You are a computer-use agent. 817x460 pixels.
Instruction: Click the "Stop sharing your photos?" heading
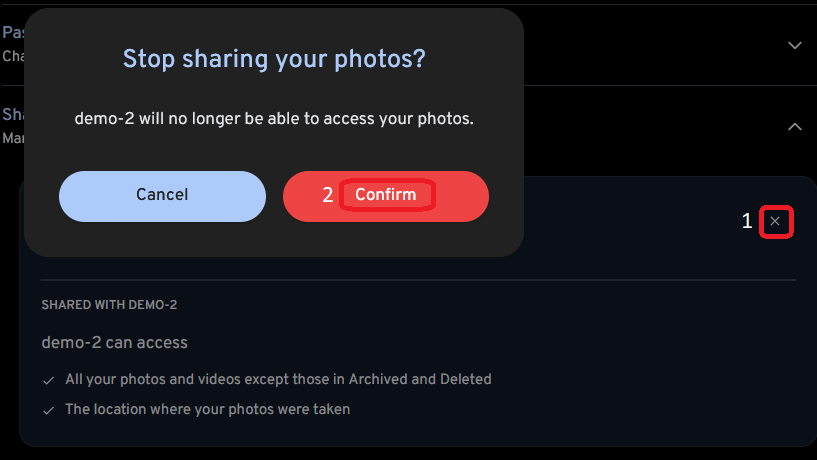pos(273,60)
